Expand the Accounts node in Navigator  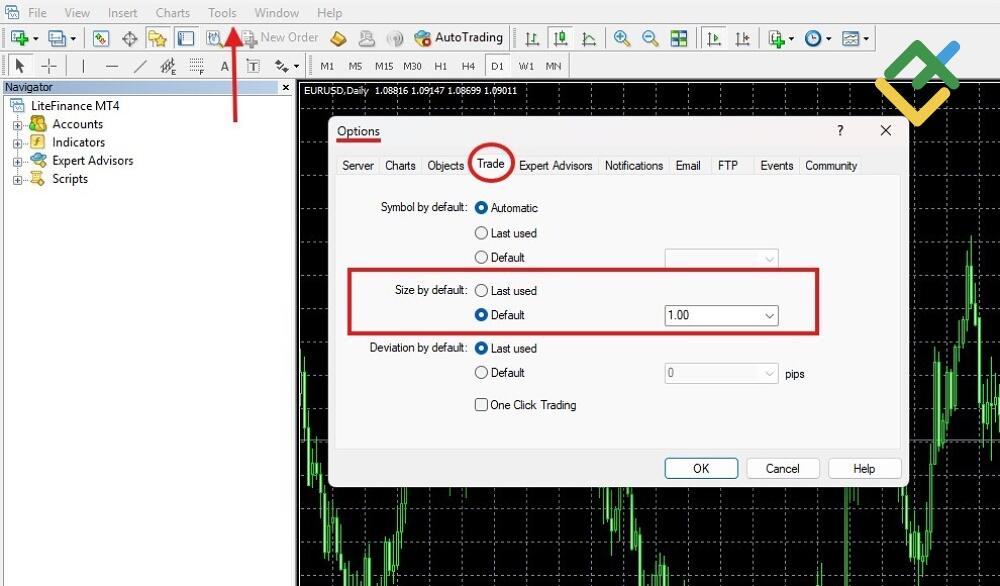click(x=17, y=125)
